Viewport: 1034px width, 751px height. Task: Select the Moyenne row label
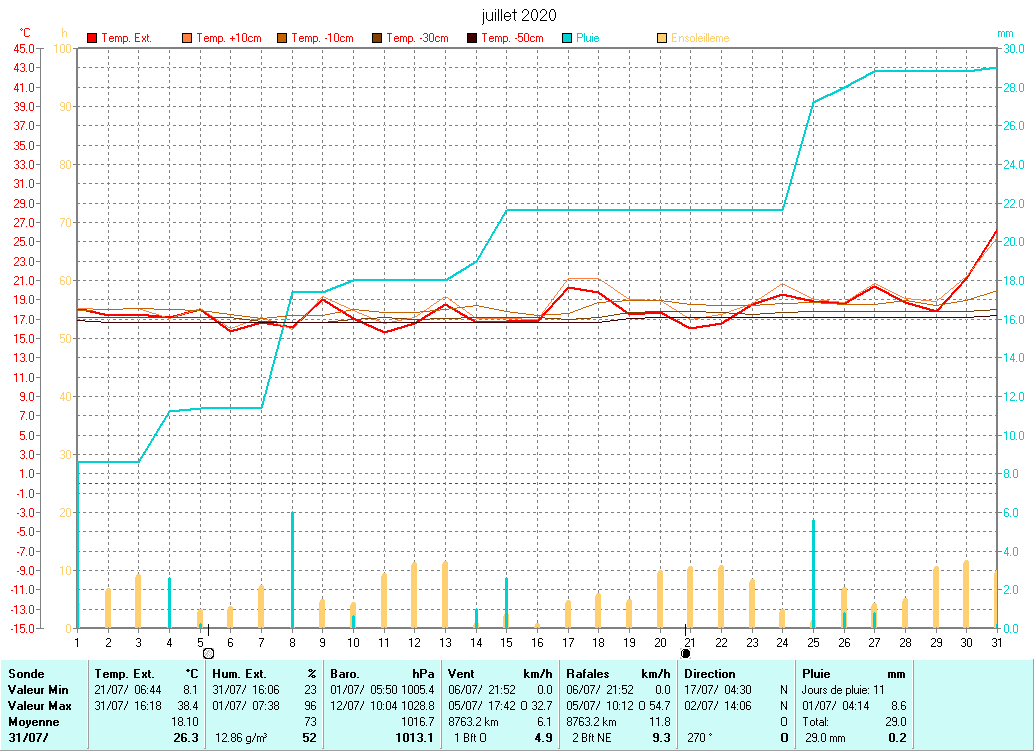[33, 722]
